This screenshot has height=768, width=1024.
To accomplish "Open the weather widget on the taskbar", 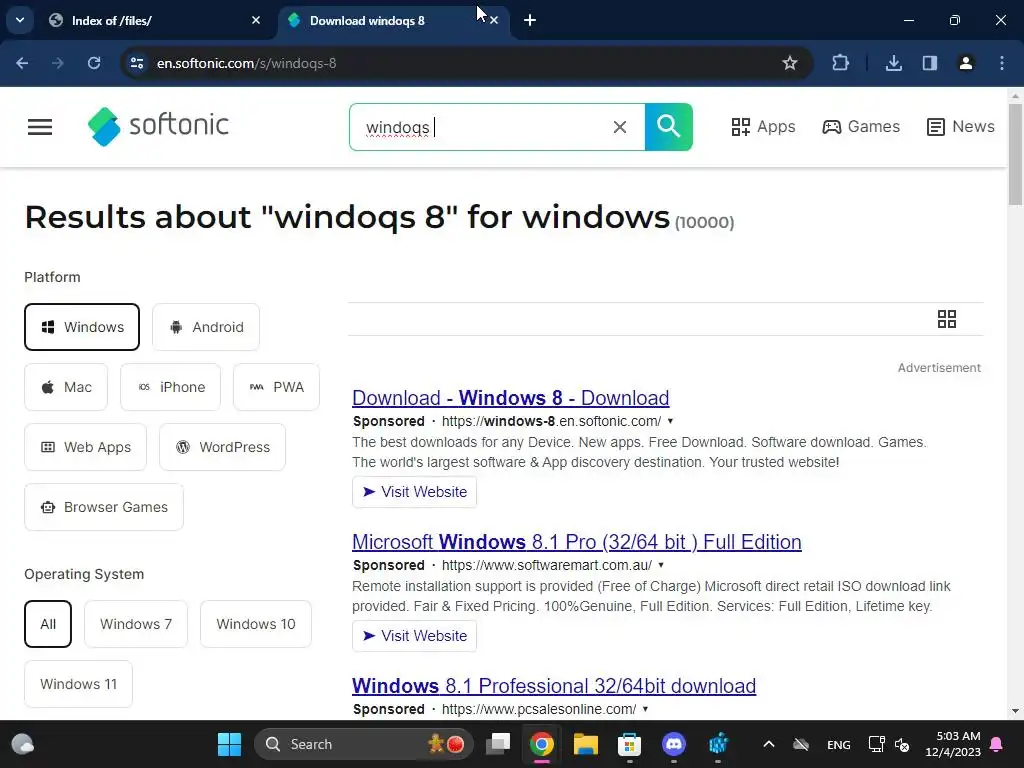I will (23, 744).
